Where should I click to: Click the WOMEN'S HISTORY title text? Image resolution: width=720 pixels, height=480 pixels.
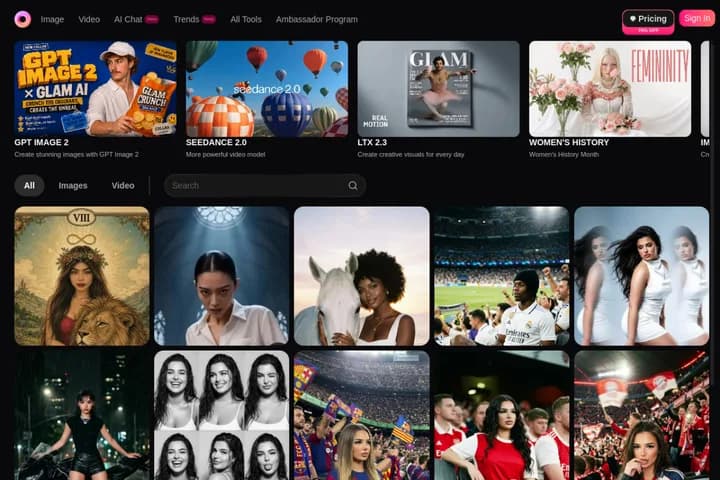coord(569,142)
